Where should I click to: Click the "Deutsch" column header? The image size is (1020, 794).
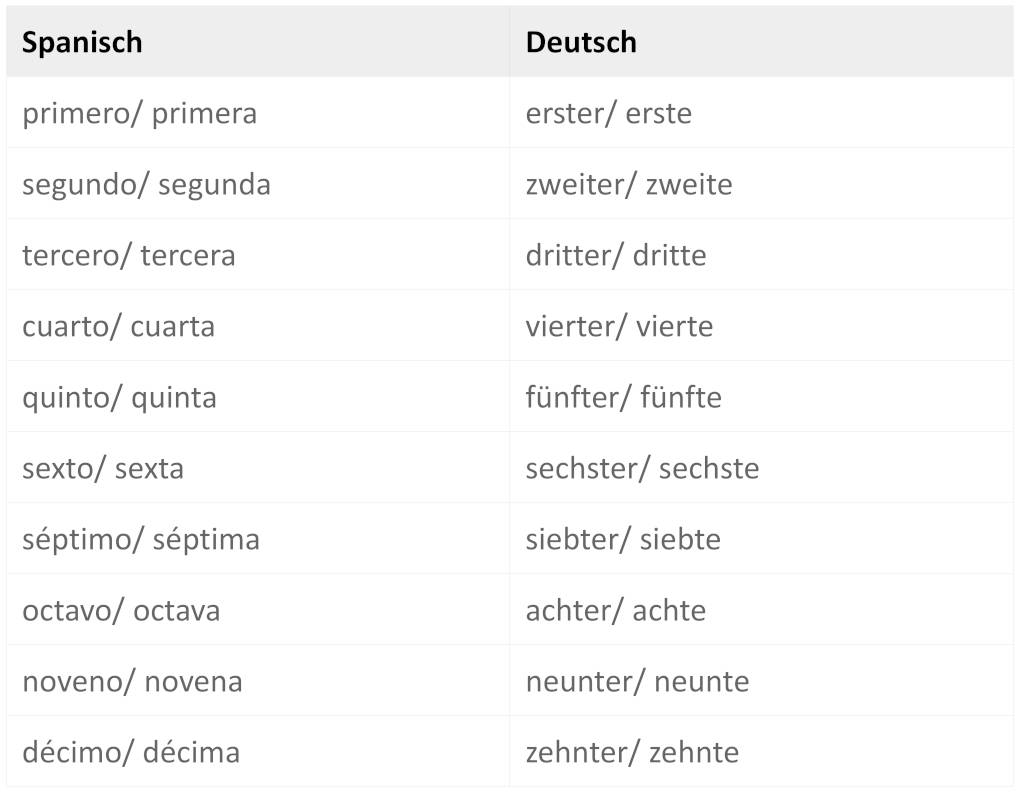(x=581, y=42)
